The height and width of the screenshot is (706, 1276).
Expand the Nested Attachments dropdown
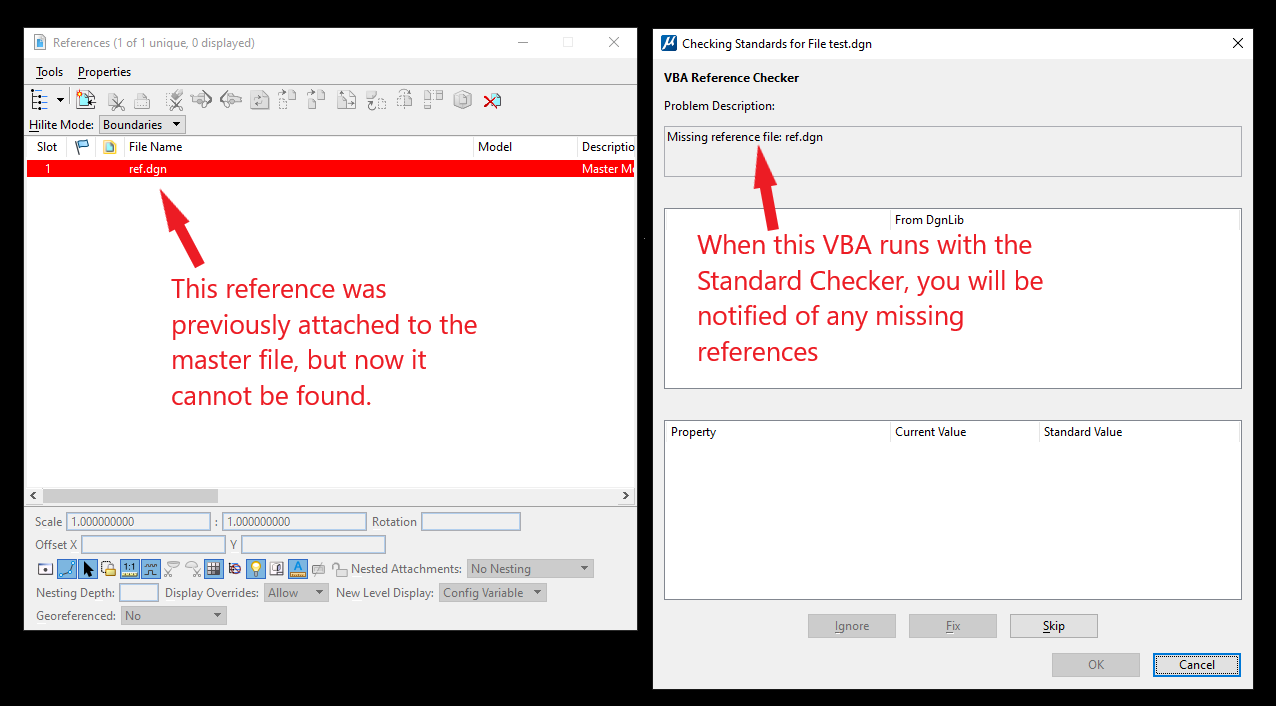click(530, 569)
